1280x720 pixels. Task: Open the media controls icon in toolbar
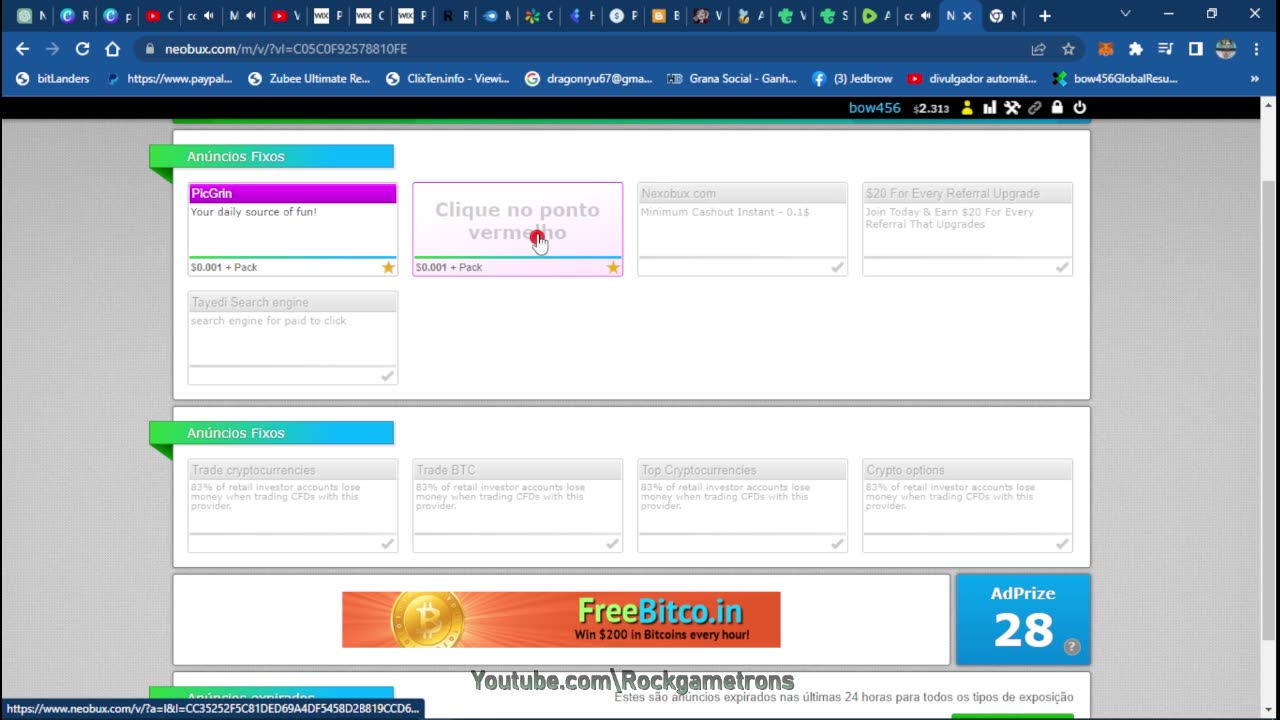coord(1165,48)
